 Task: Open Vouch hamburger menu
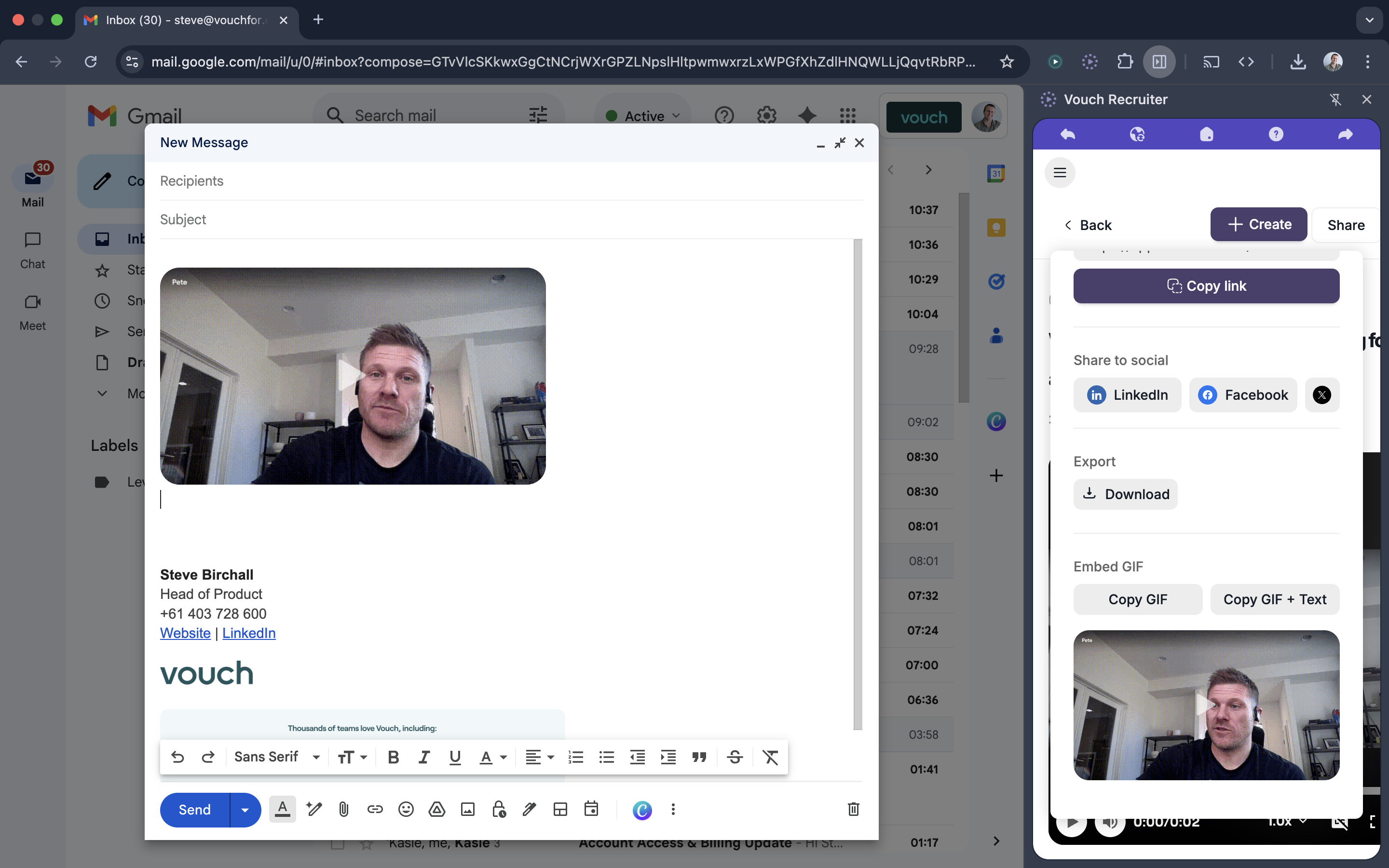pyautogui.click(x=1060, y=173)
